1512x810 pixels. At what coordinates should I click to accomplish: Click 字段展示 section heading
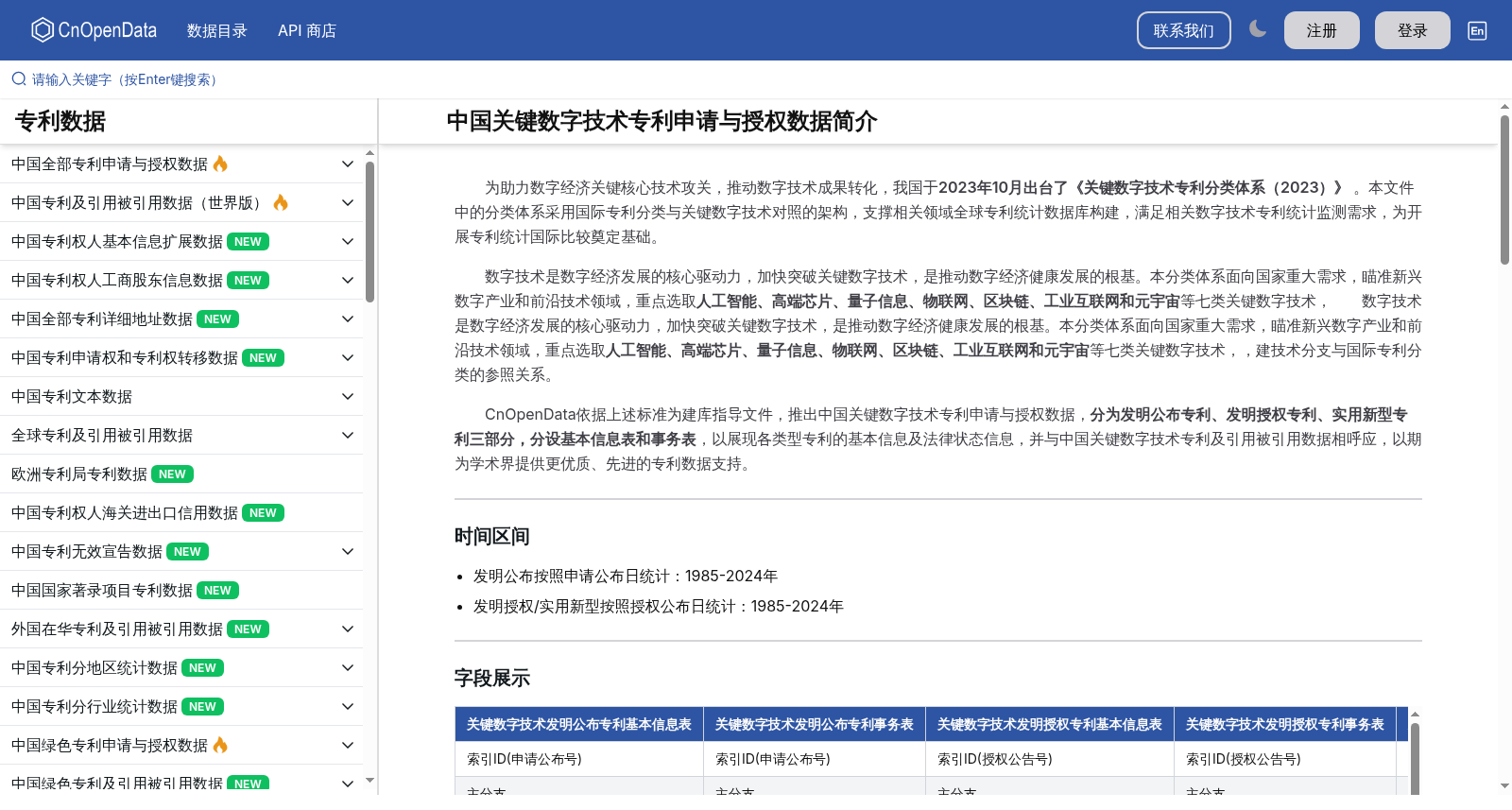pyautogui.click(x=492, y=678)
